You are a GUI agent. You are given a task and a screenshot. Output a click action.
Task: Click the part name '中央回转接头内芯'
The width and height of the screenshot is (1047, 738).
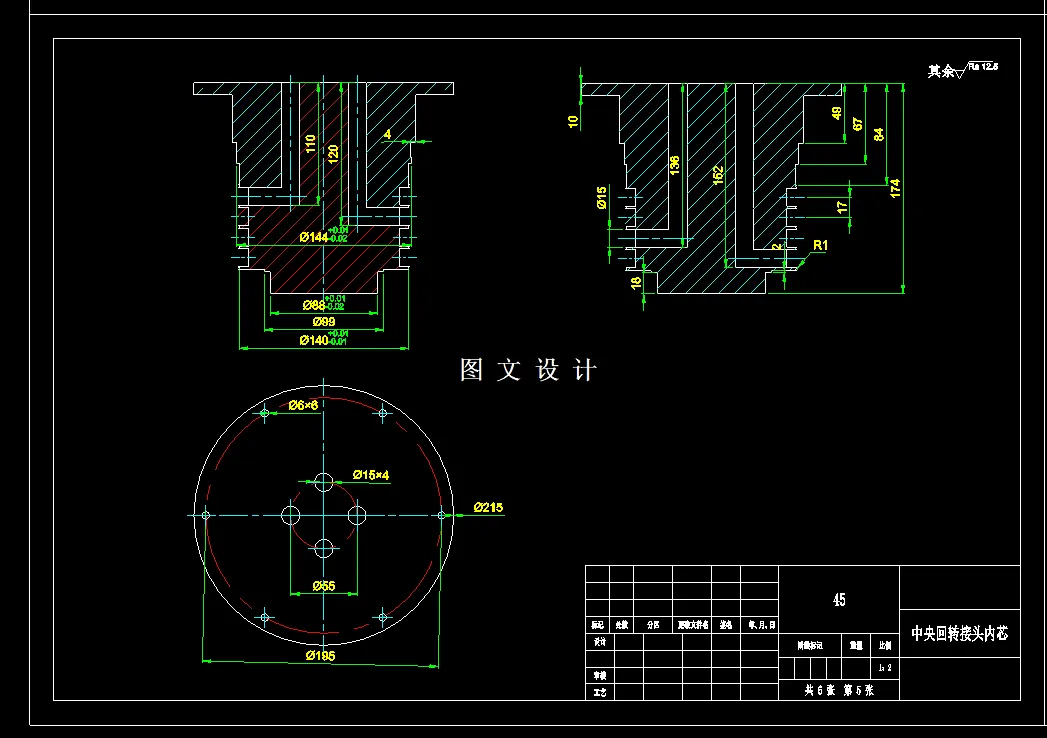[960, 633]
